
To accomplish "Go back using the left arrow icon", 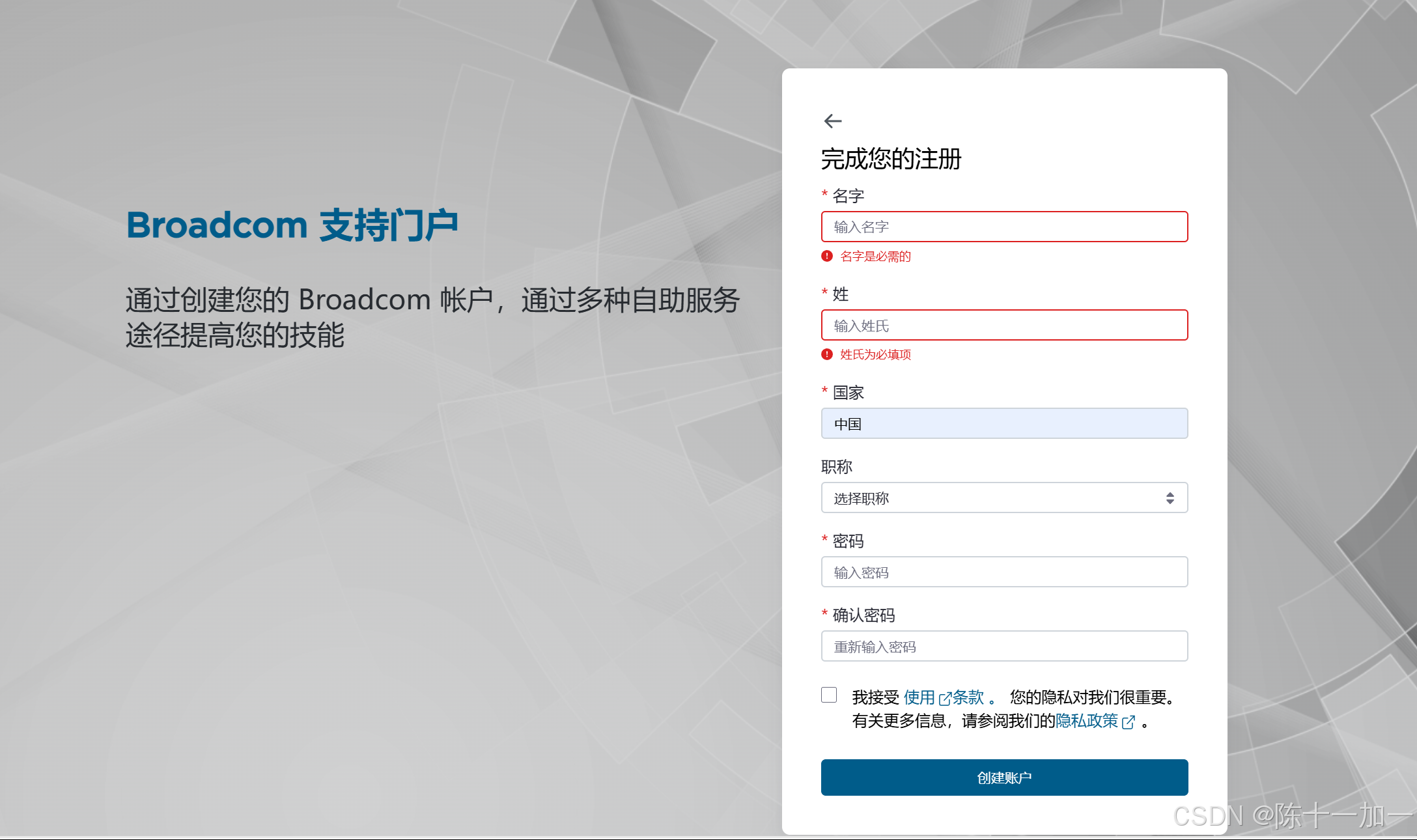I will tap(833, 121).
